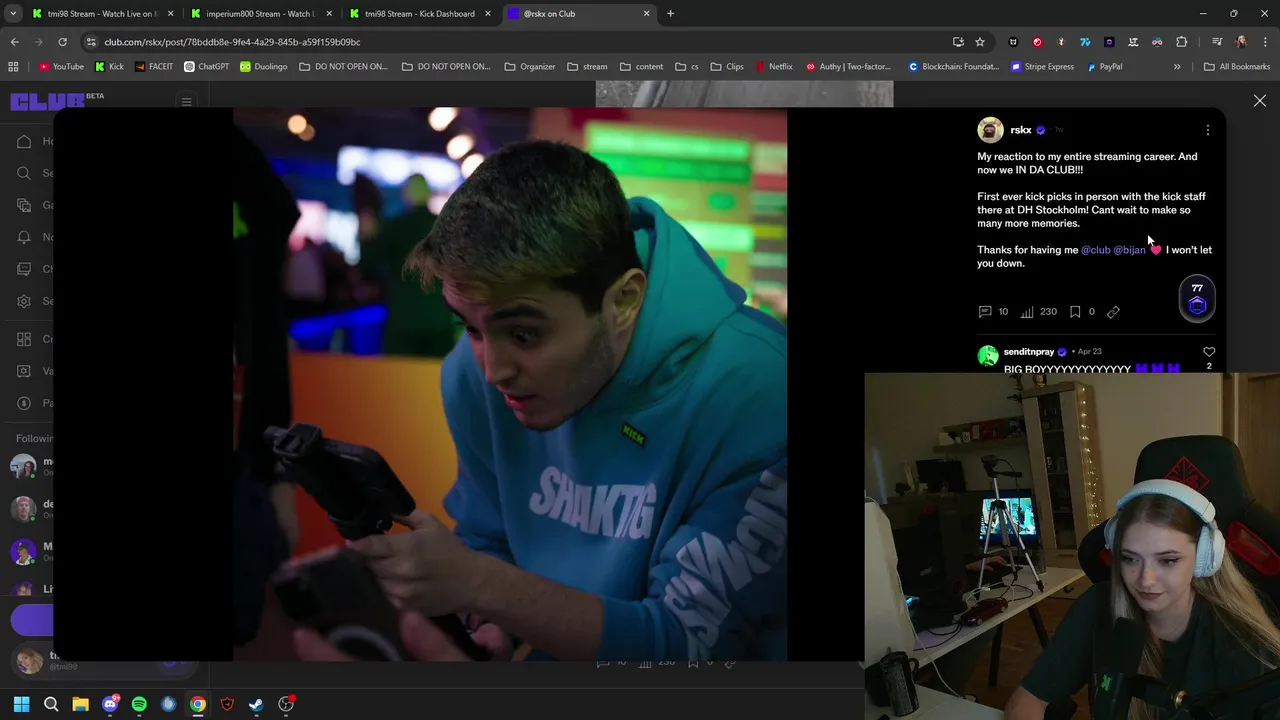Viewport: 1280px width, 720px height.
Task: Open the ChatGPT bookmark
Action: coord(206,67)
